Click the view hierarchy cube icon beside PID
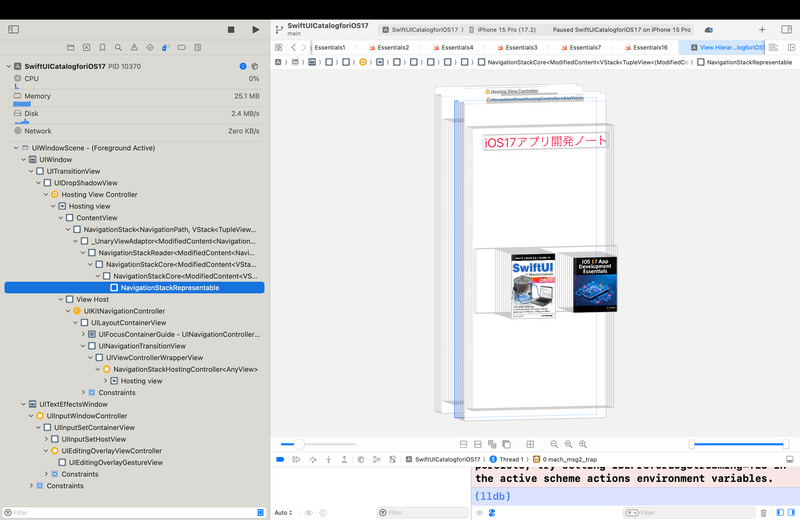800x520 pixels. point(255,66)
